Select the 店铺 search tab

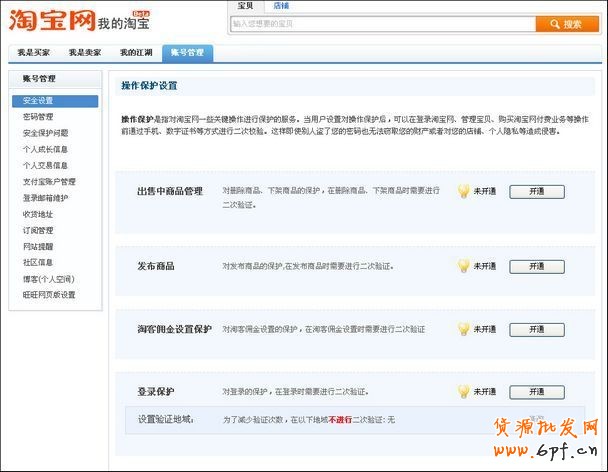pos(282,6)
